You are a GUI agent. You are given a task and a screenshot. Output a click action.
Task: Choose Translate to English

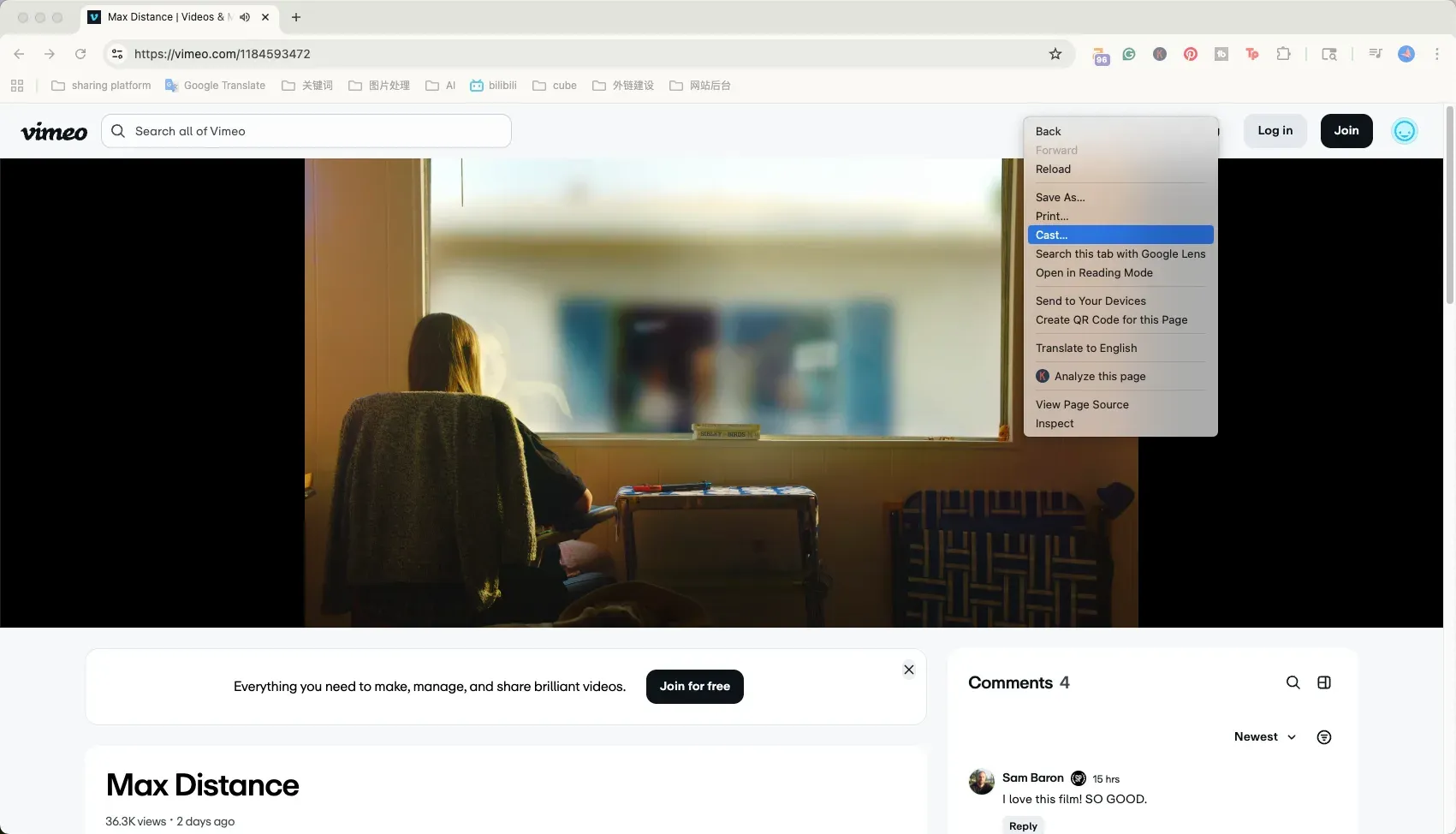(x=1120, y=348)
